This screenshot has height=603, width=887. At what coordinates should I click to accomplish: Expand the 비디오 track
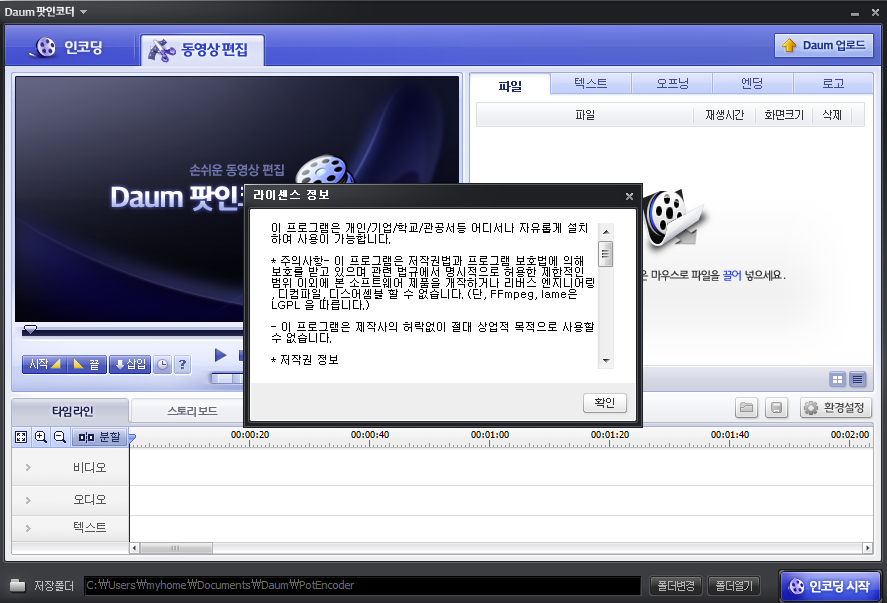click(x=28, y=468)
